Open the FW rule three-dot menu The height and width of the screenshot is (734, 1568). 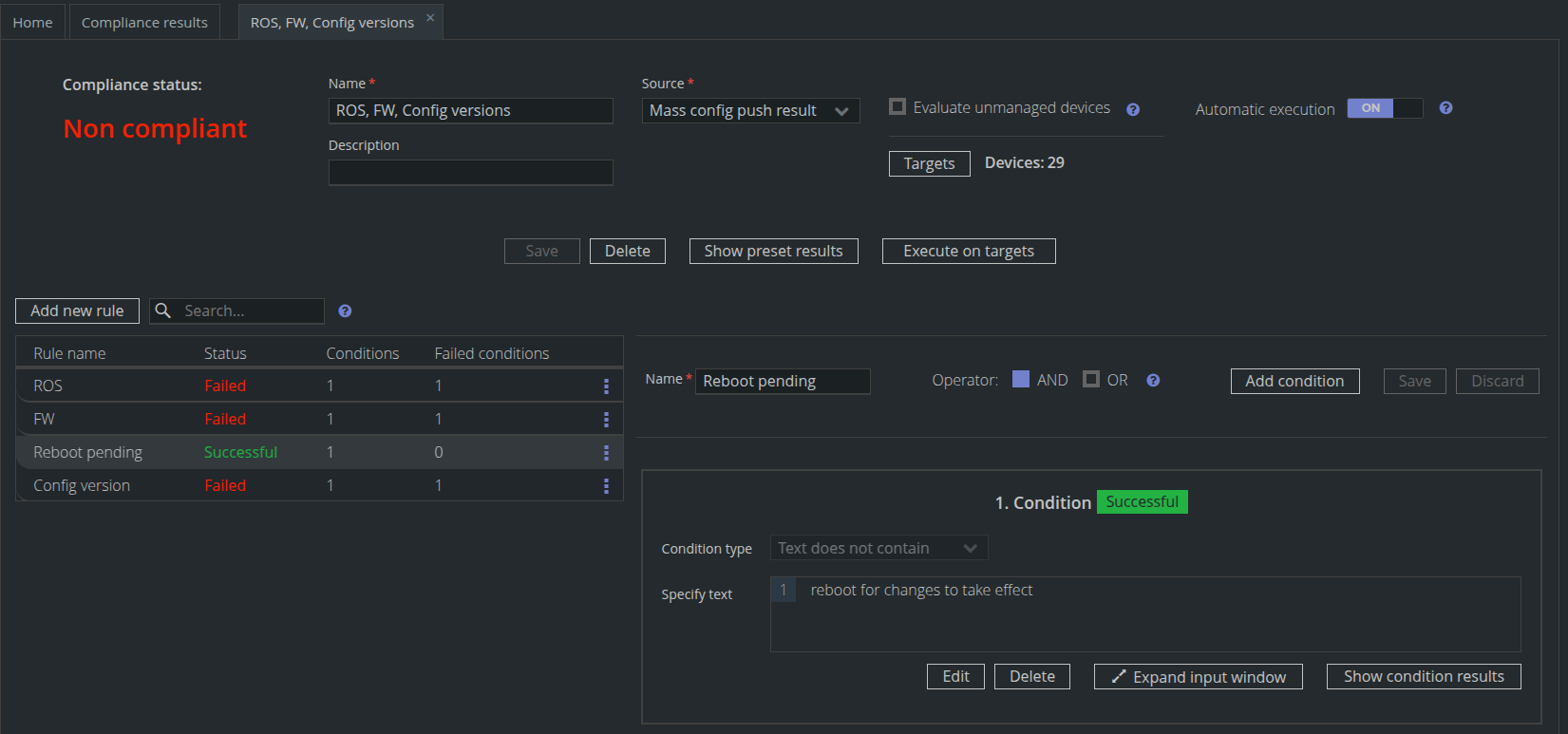point(606,420)
